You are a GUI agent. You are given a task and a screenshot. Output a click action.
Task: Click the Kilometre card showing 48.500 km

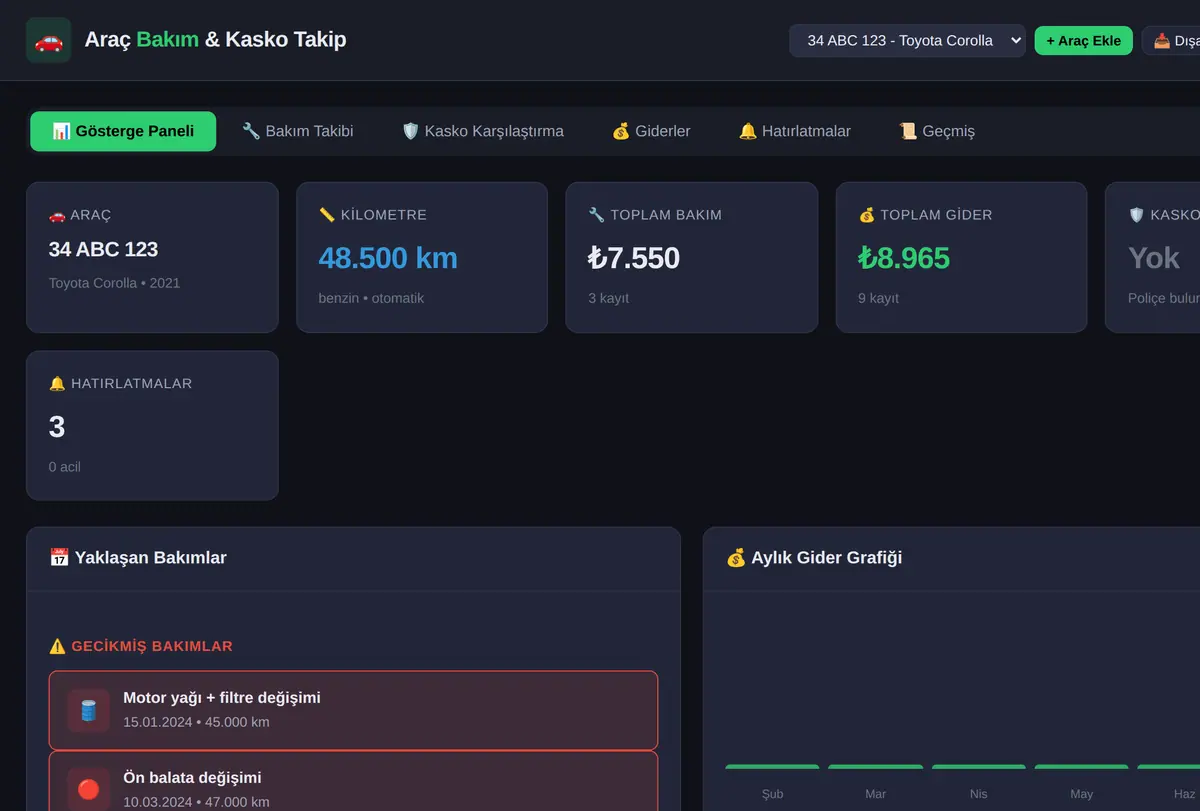[x=422, y=257]
